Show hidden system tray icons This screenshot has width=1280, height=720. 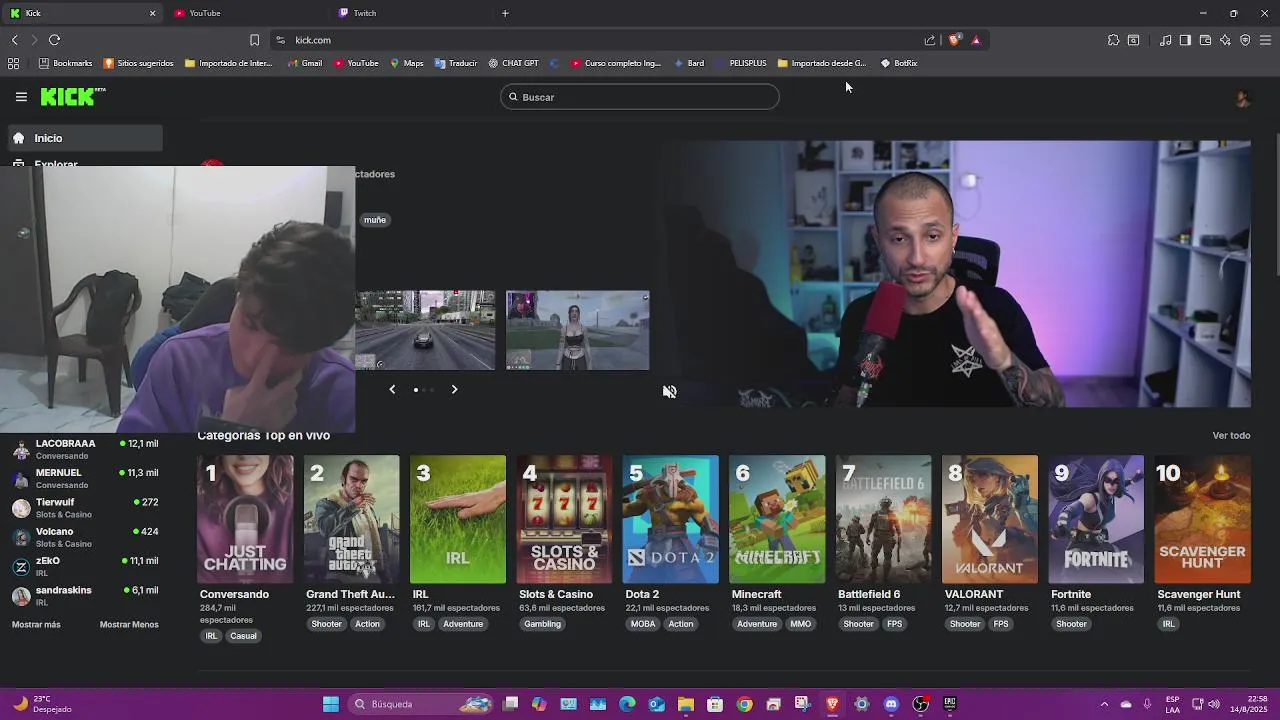click(x=1104, y=704)
